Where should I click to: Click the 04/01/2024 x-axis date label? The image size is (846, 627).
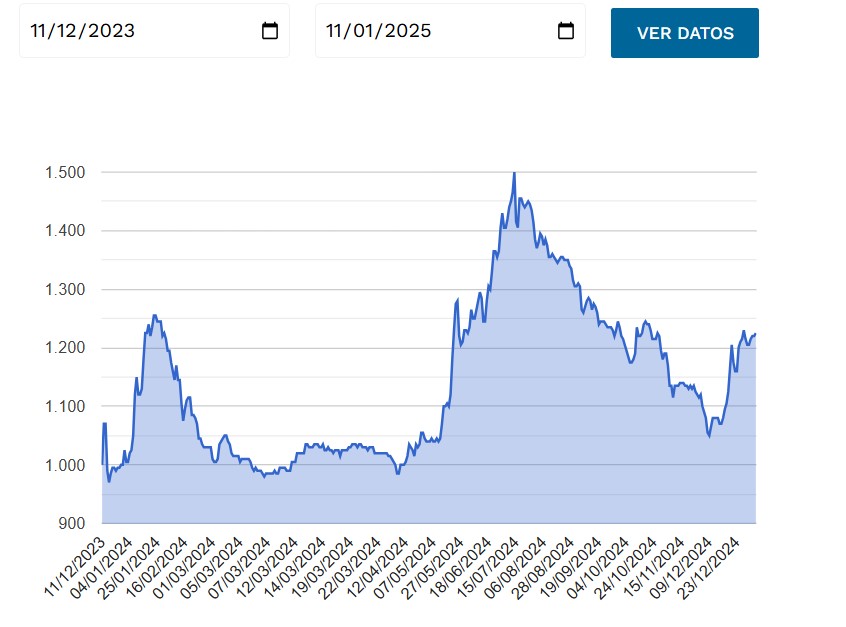pos(102,567)
